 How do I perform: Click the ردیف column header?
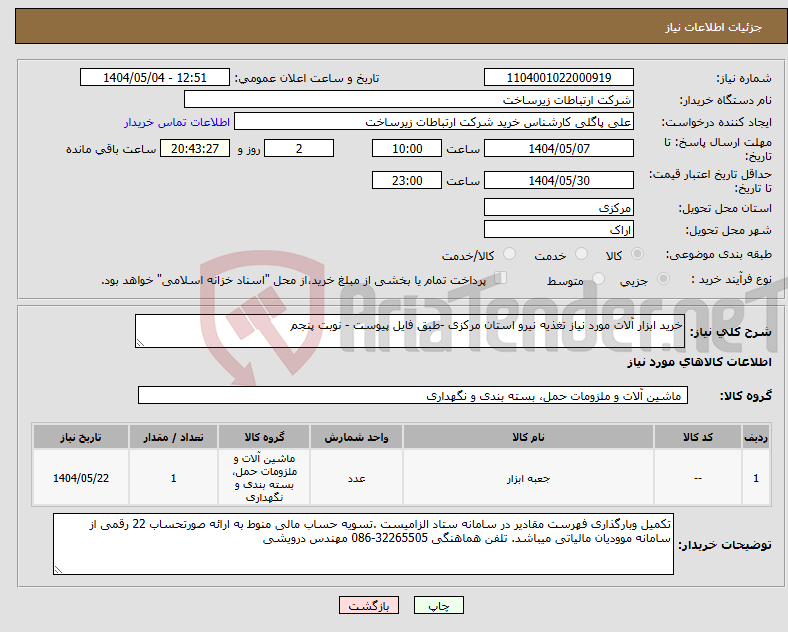[x=756, y=437]
